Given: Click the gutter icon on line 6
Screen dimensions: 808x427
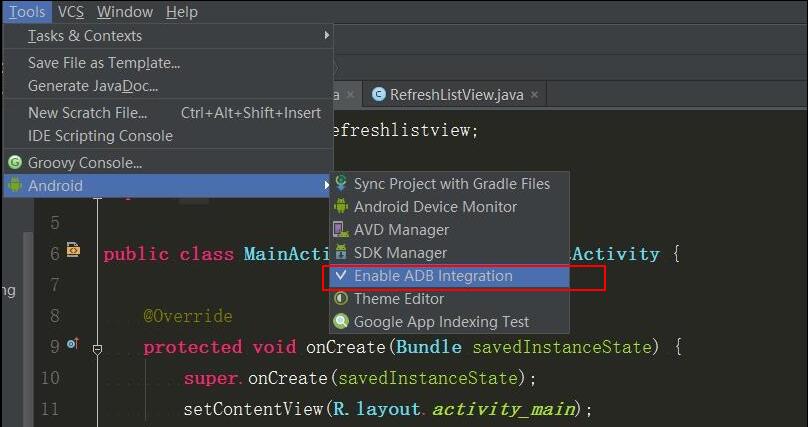Looking at the screenshot, I should click(73, 250).
